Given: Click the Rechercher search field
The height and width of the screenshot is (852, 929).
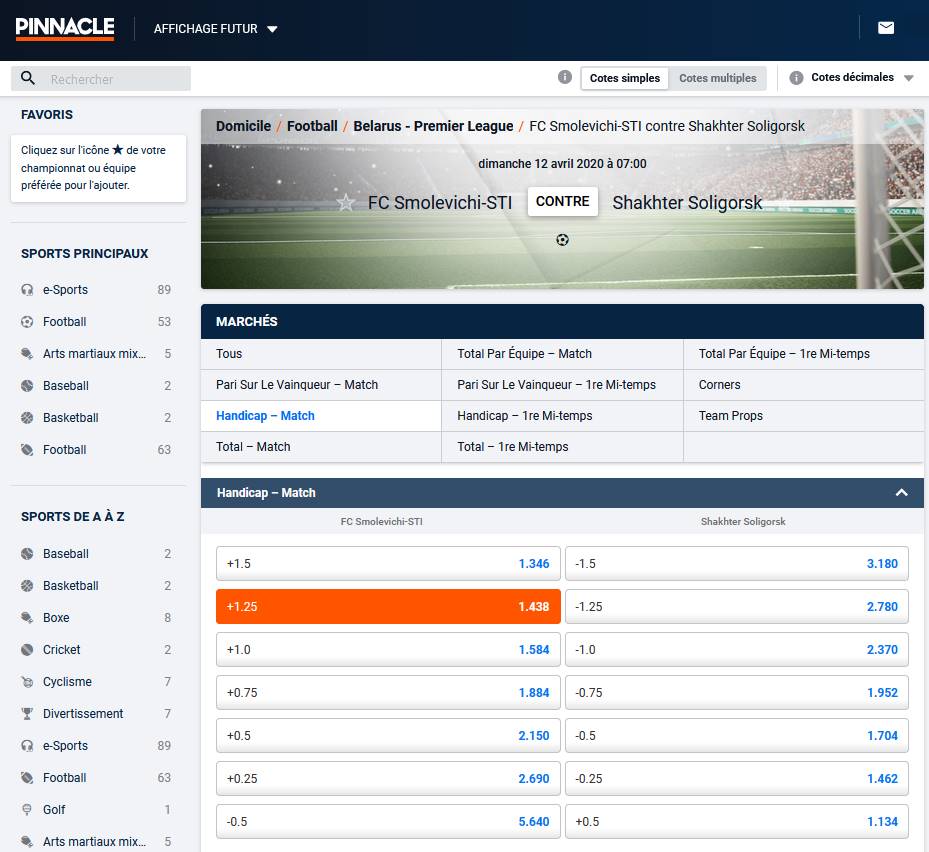Looking at the screenshot, I should (115, 79).
